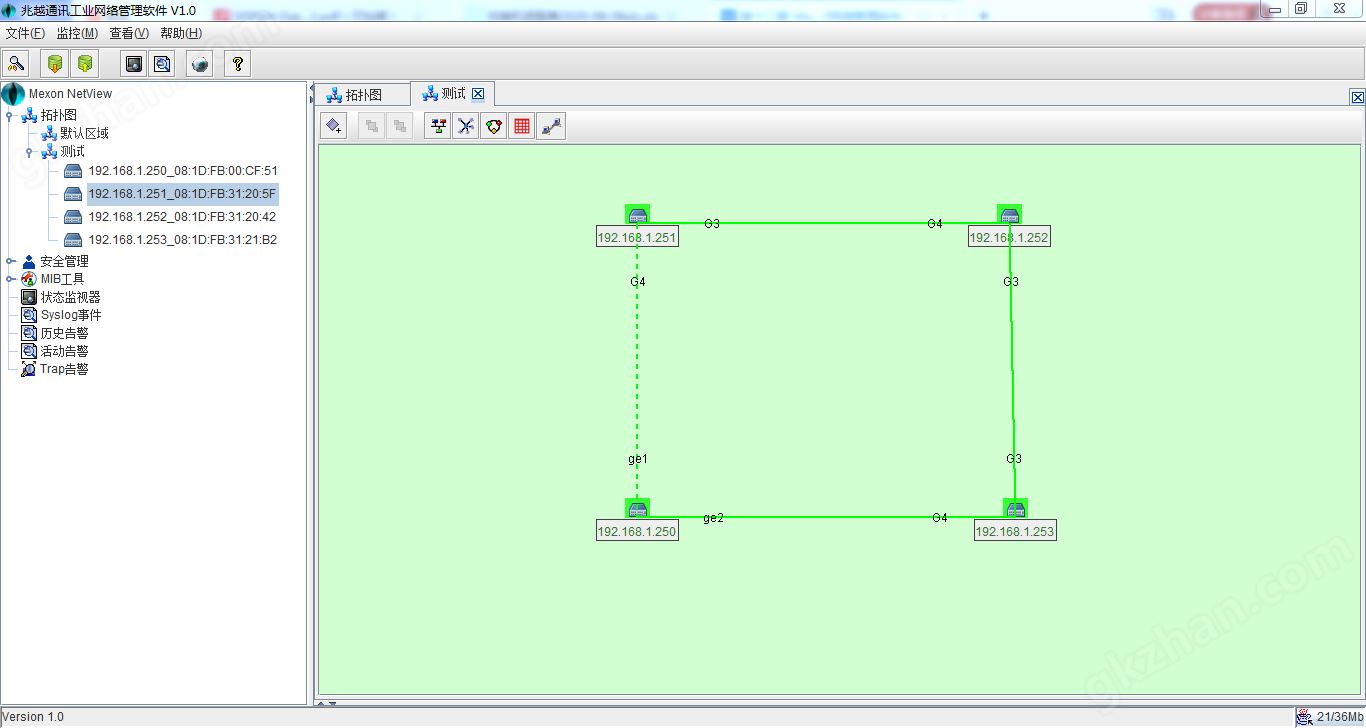Open Trap告警 from the tree
This screenshot has height=728, width=1366.
64,369
